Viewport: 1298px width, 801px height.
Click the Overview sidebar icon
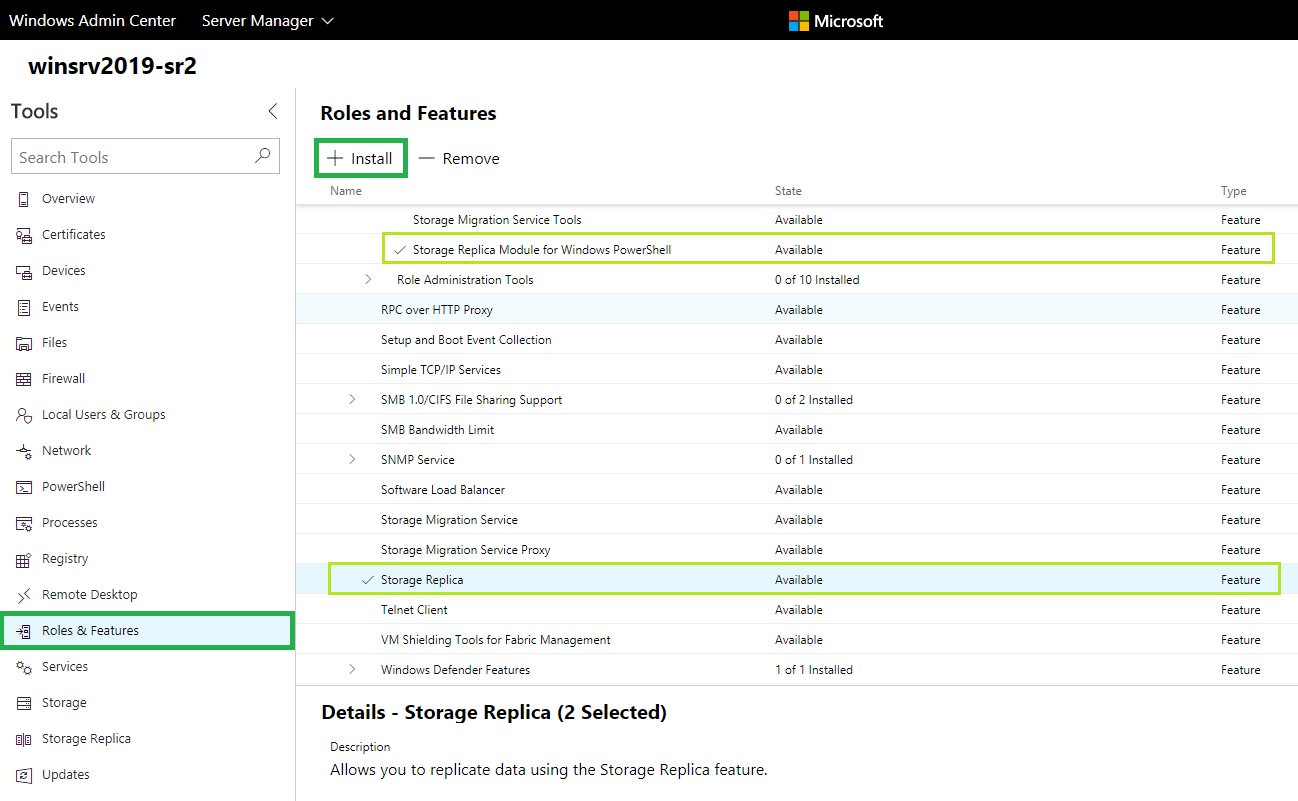tap(24, 199)
